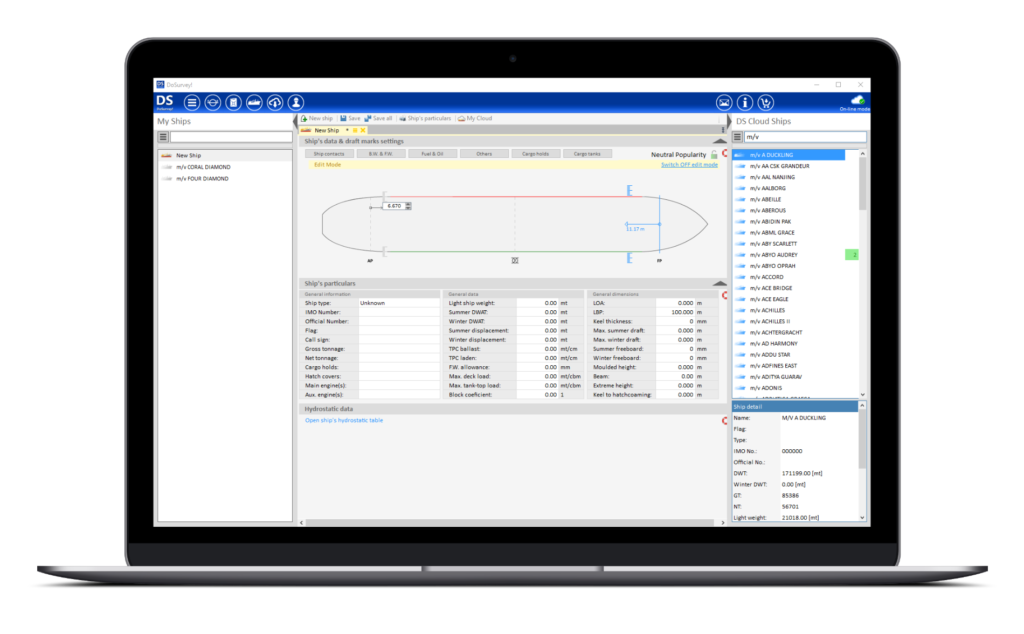Click Switch OFF edit mode
Screen dimensions: 1024x634
[x=688, y=164]
